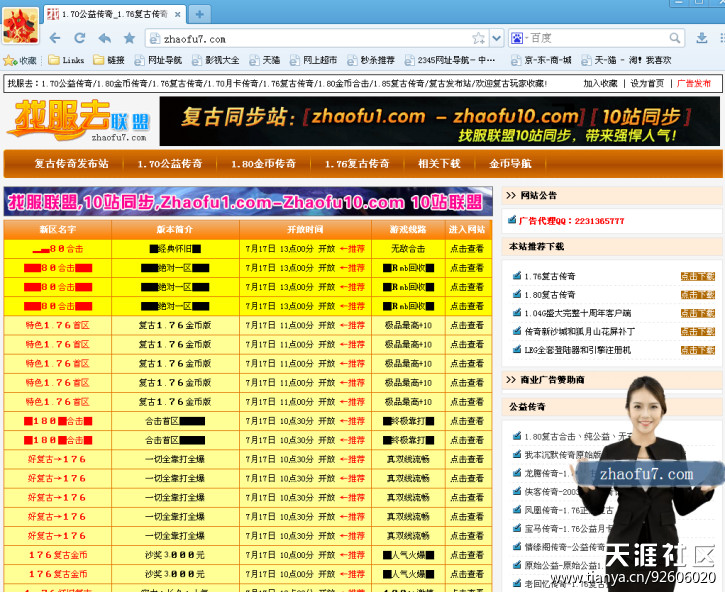Open 相关下载 menu item
Viewport: 725px width, 592px height.
439,164
